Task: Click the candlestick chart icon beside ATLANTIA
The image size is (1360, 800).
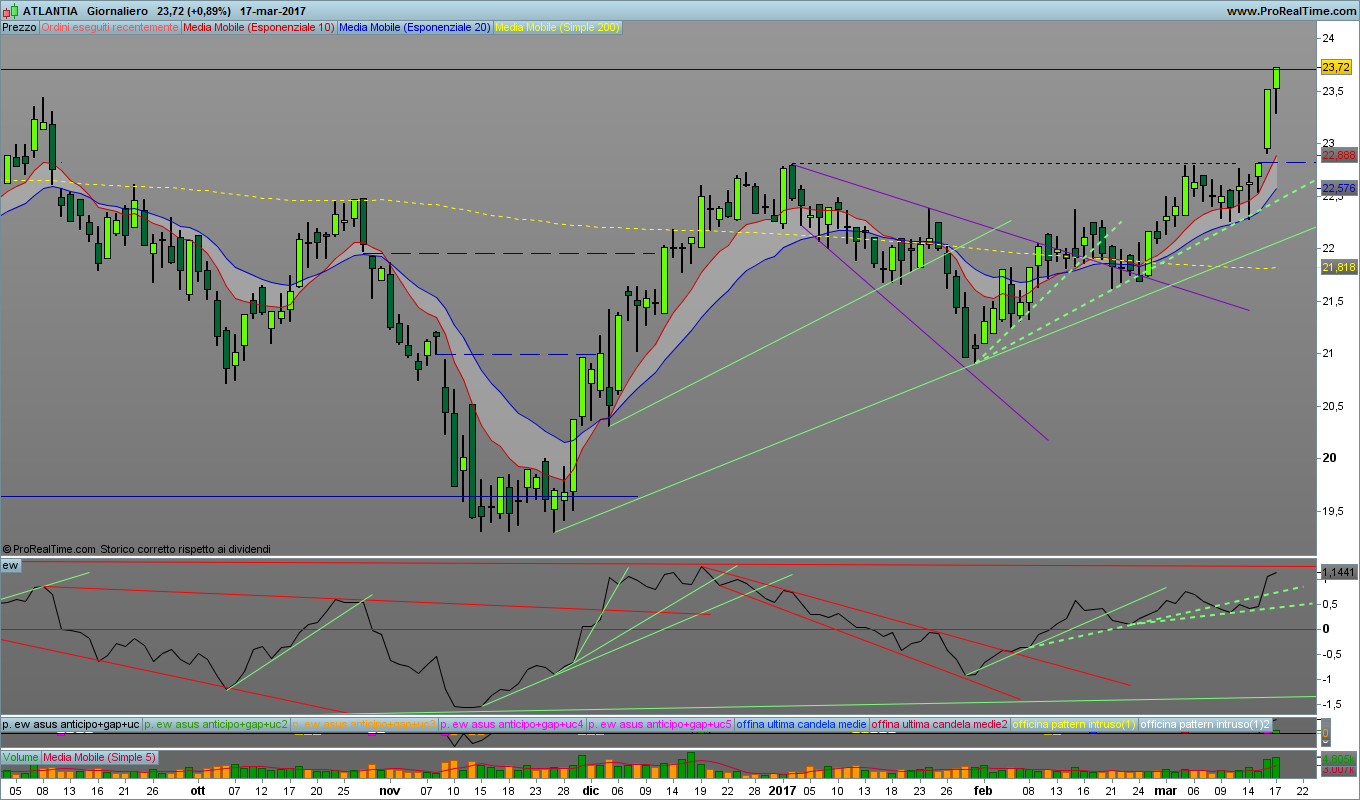Action: point(10,10)
